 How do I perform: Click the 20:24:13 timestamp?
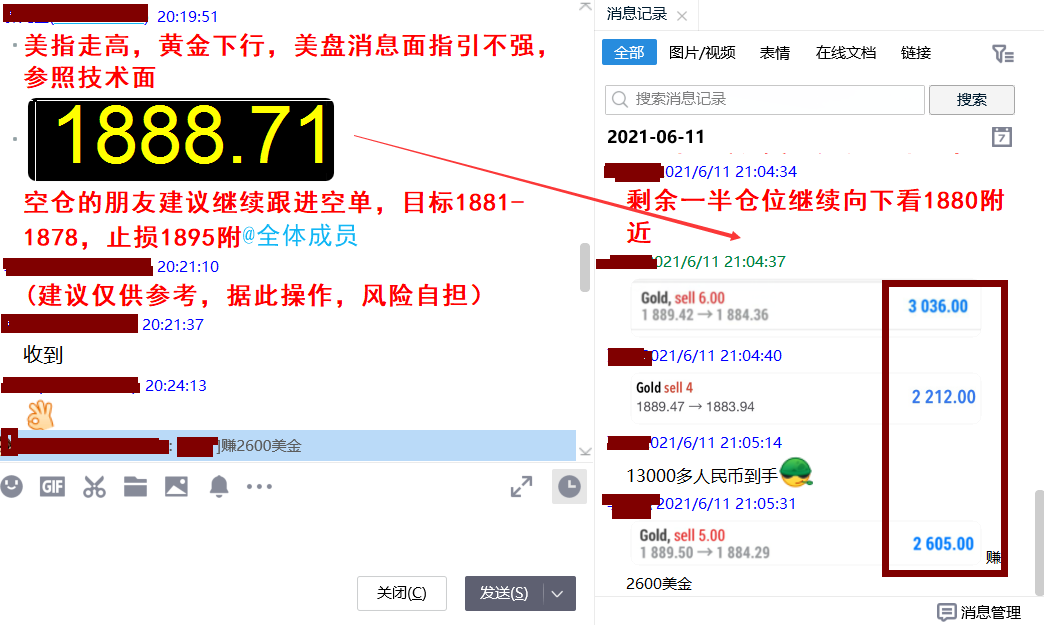tap(176, 385)
